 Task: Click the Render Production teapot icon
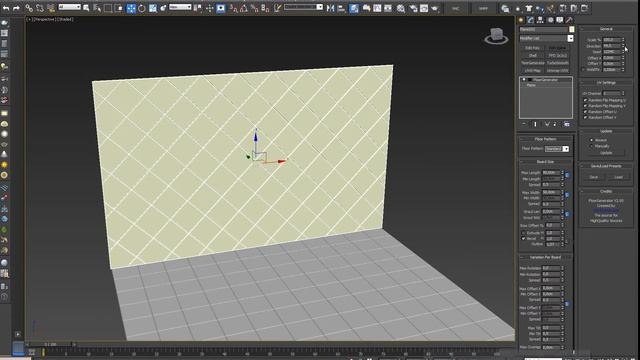point(435,8)
